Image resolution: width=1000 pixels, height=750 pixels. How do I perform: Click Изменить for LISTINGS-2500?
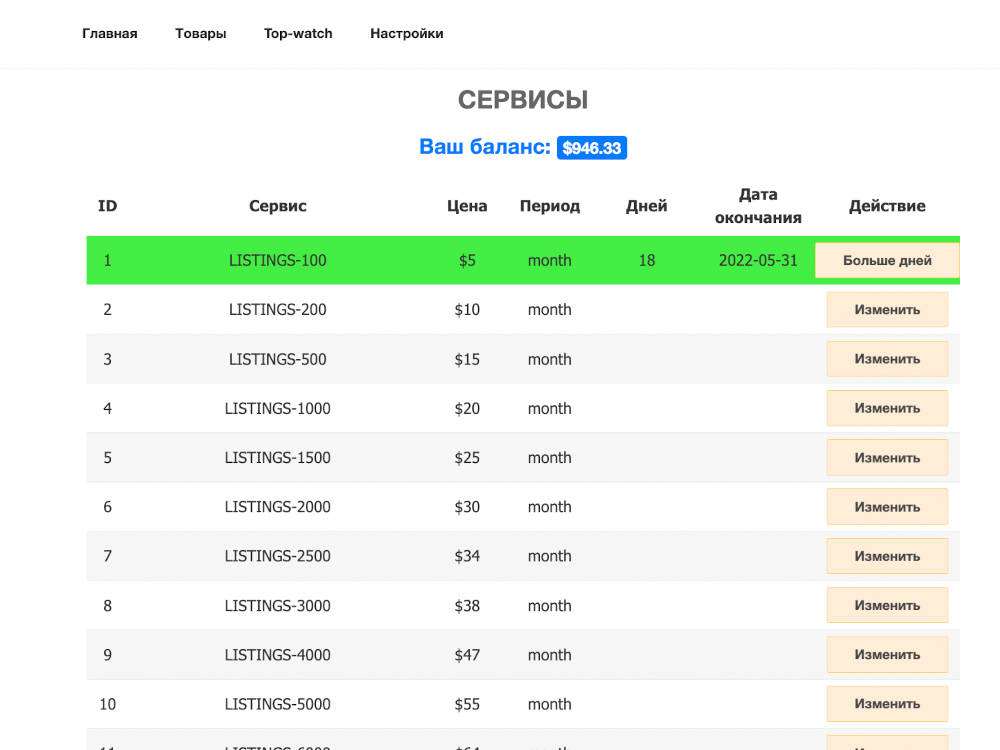tap(887, 556)
